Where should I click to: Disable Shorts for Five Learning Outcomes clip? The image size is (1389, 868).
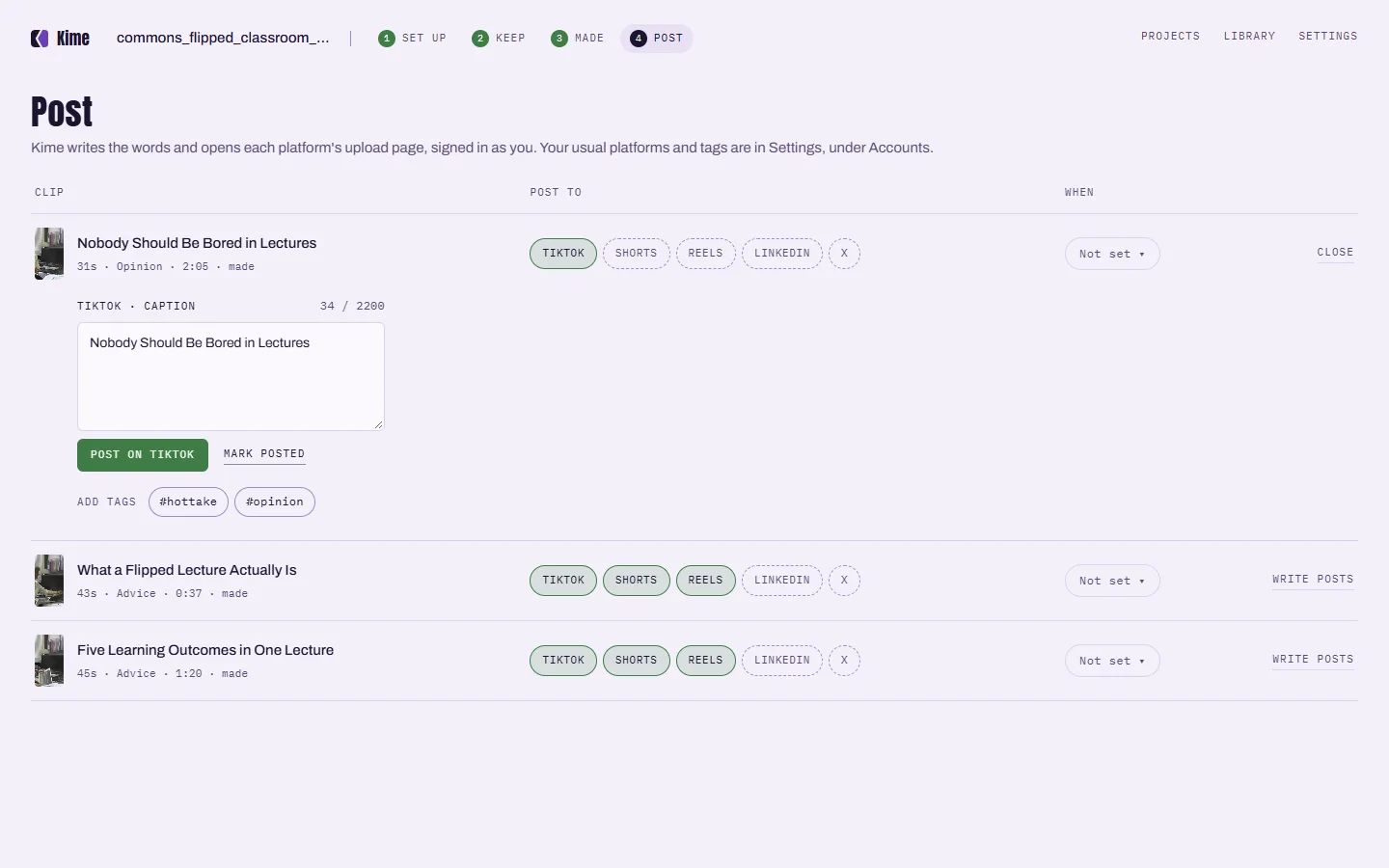click(637, 661)
